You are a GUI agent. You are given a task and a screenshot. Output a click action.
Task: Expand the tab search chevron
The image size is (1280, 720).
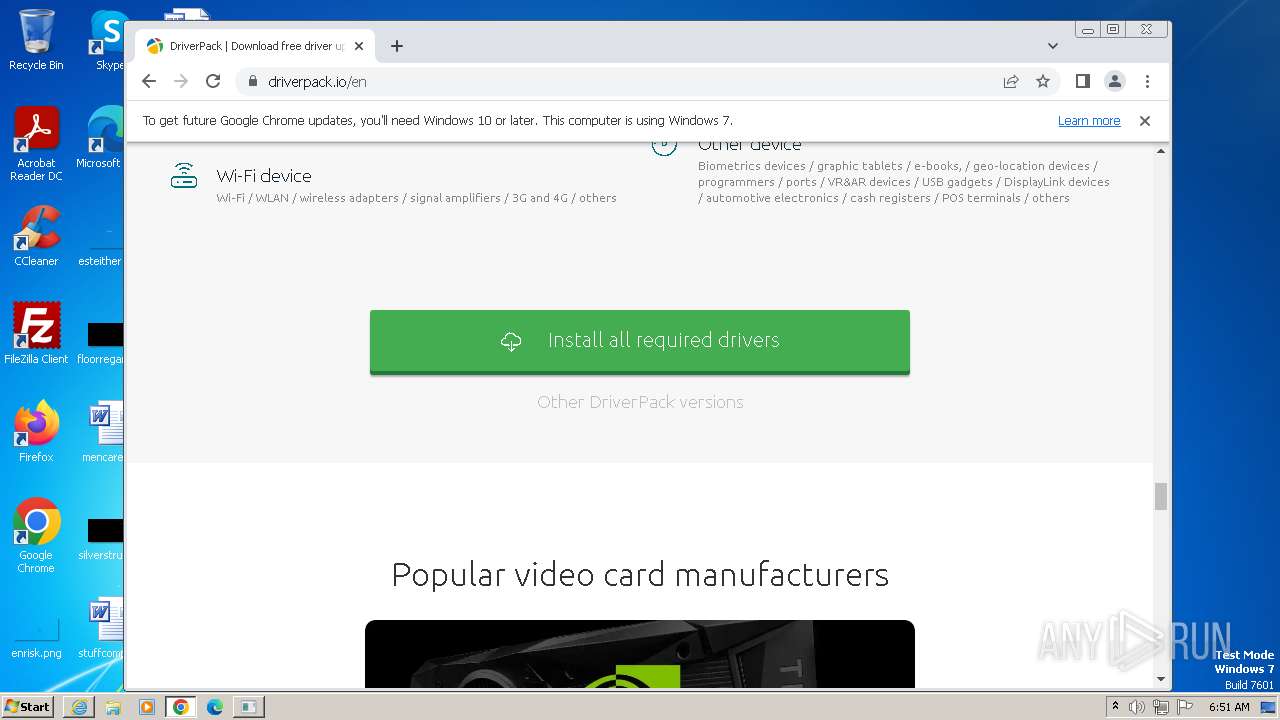(x=1053, y=46)
